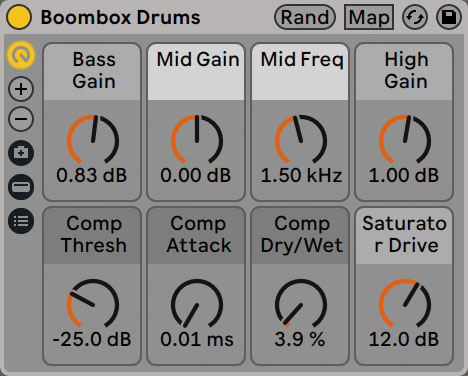Save the preset with the disk icon
The image size is (468, 376).
tap(449, 17)
